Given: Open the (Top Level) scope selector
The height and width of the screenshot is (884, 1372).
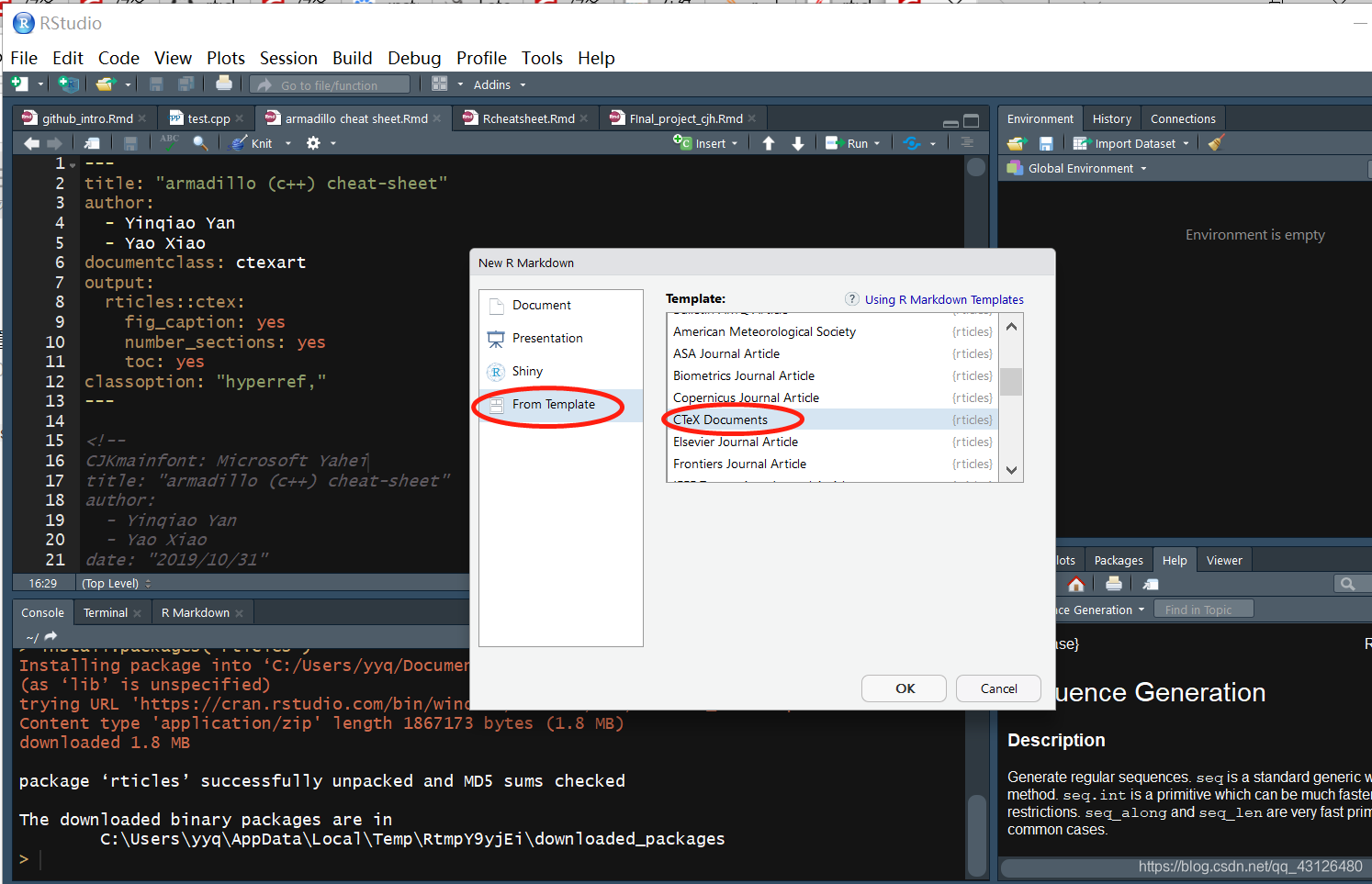Looking at the screenshot, I should tap(116, 583).
